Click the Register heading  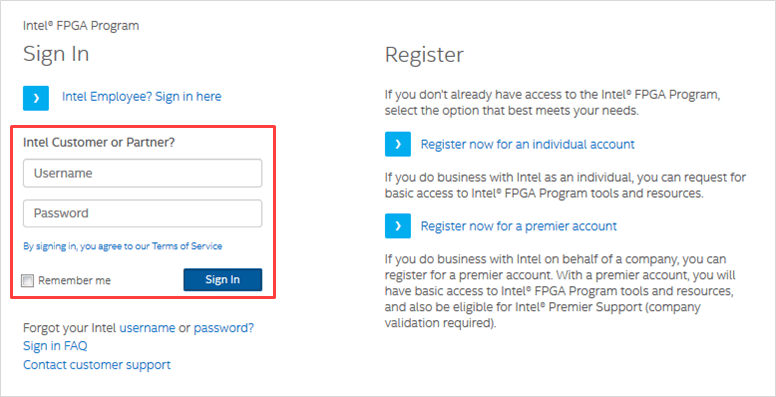pos(425,54)
